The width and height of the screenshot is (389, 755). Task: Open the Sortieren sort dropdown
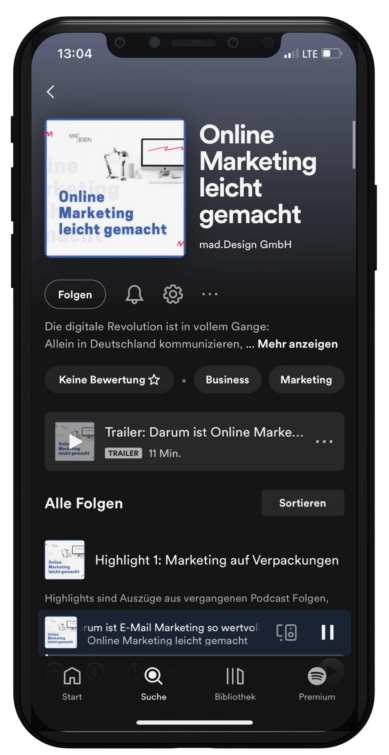(303, 503)
